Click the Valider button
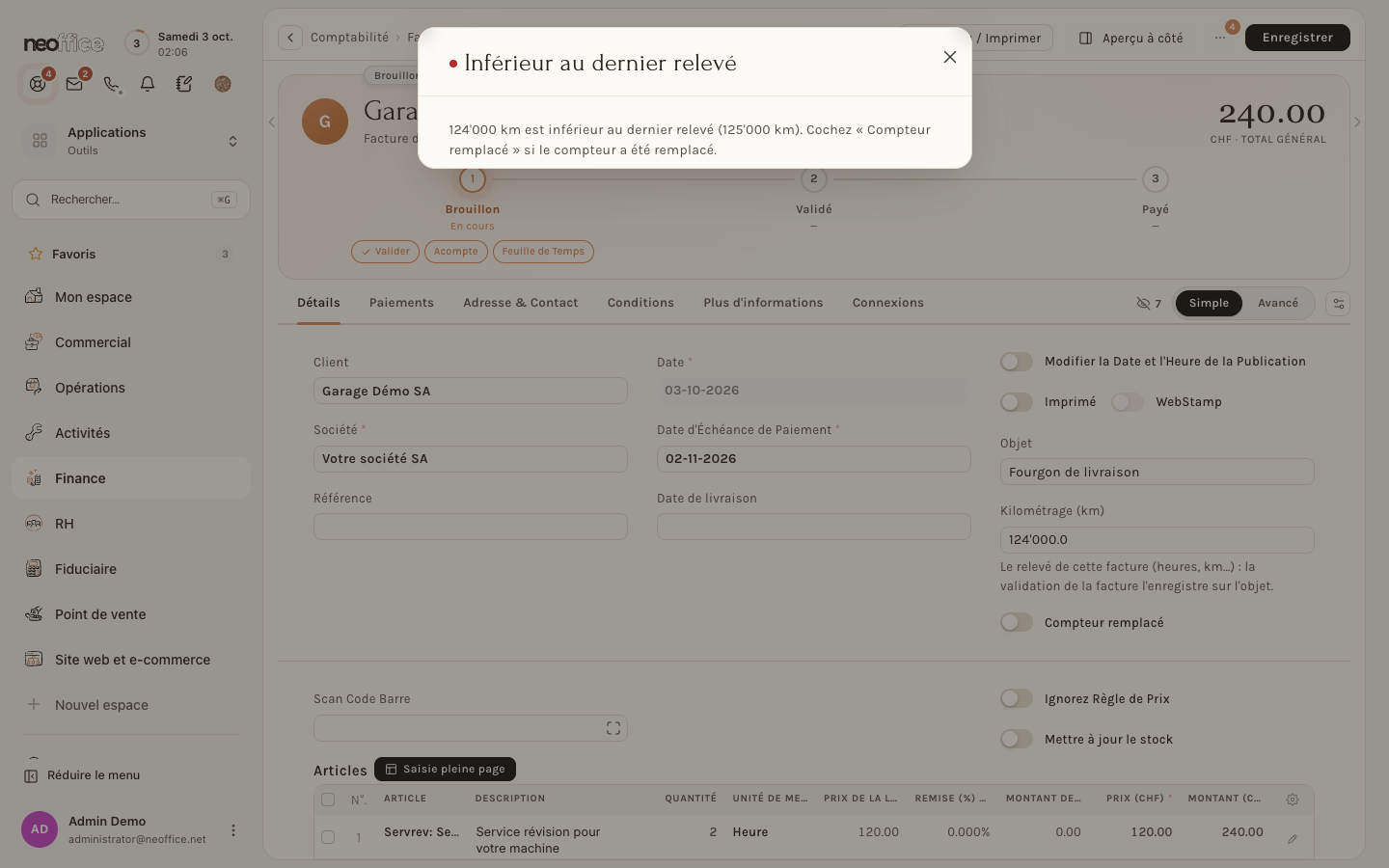The image size is (1389, 868). (385, 252)
